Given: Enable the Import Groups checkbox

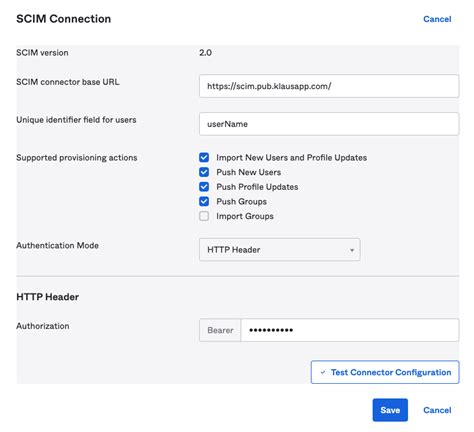Looking at the screenshot, I should [204, 216].
